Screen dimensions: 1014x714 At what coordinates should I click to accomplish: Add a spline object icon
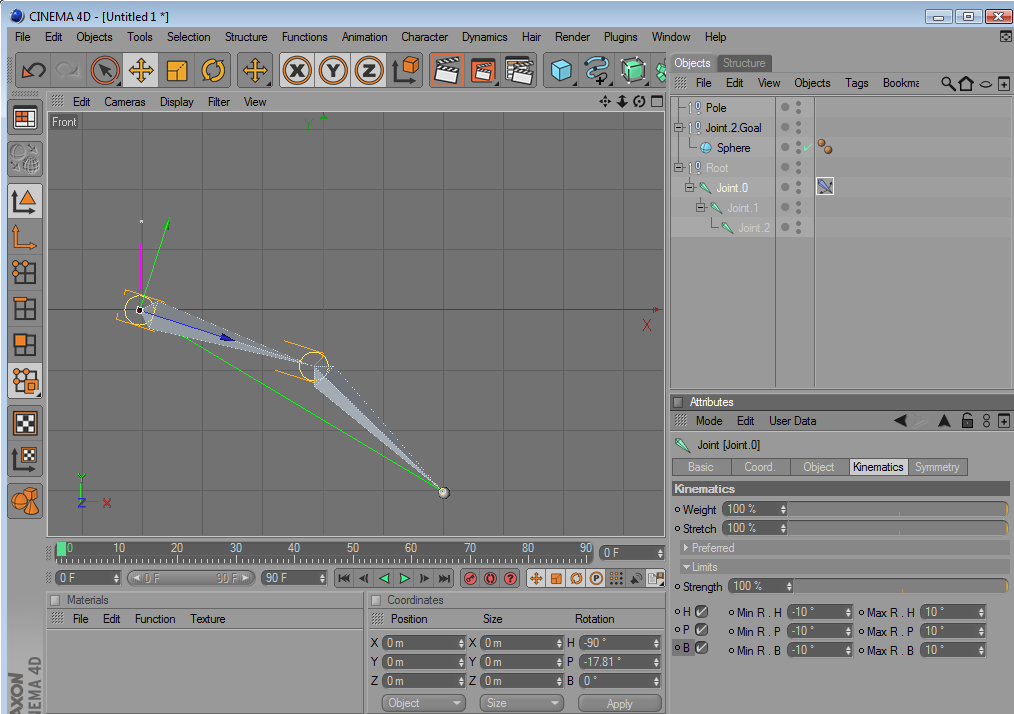point(597,70)
